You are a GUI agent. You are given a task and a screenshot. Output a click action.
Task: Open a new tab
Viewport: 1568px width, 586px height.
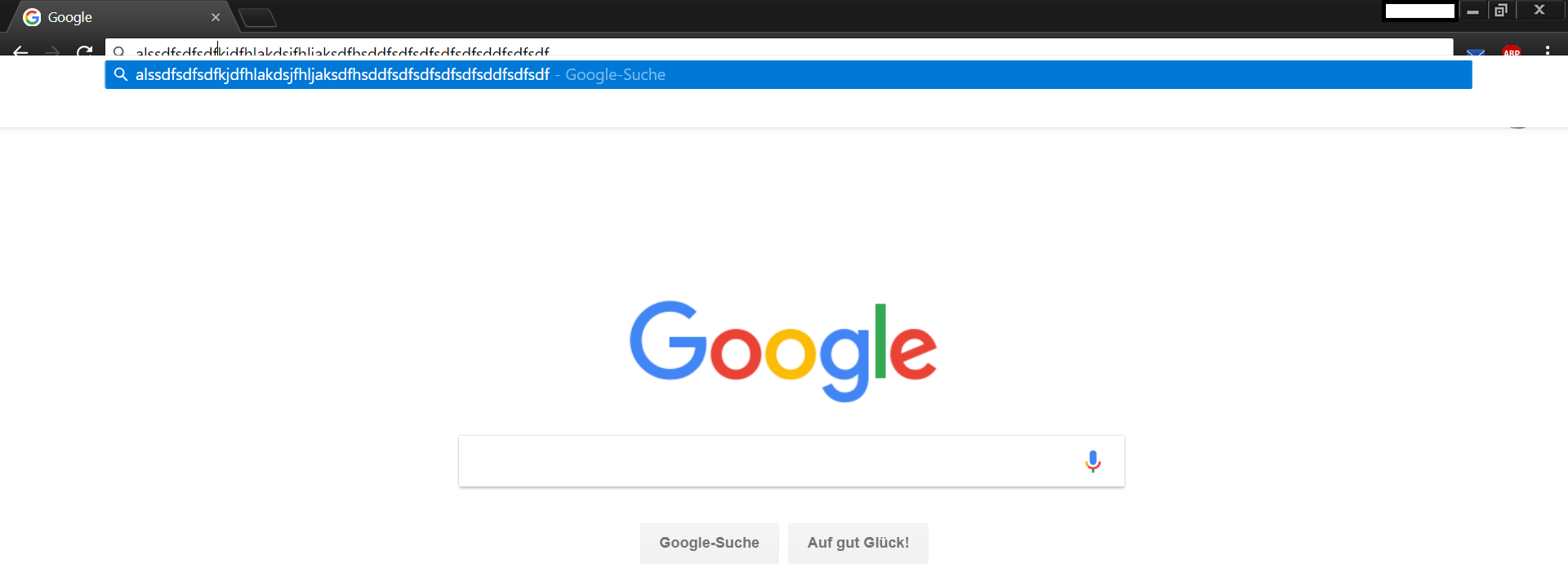[257, 18]
